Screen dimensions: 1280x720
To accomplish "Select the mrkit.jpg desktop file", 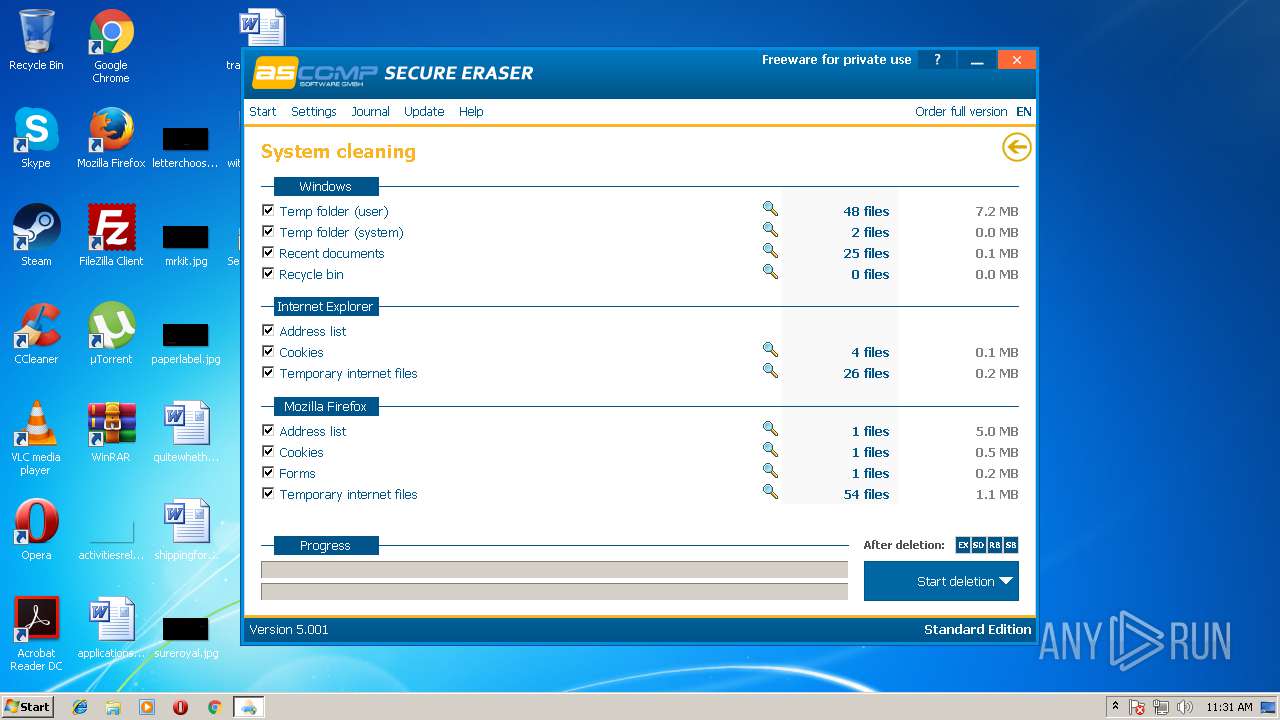I will (186, 246).
